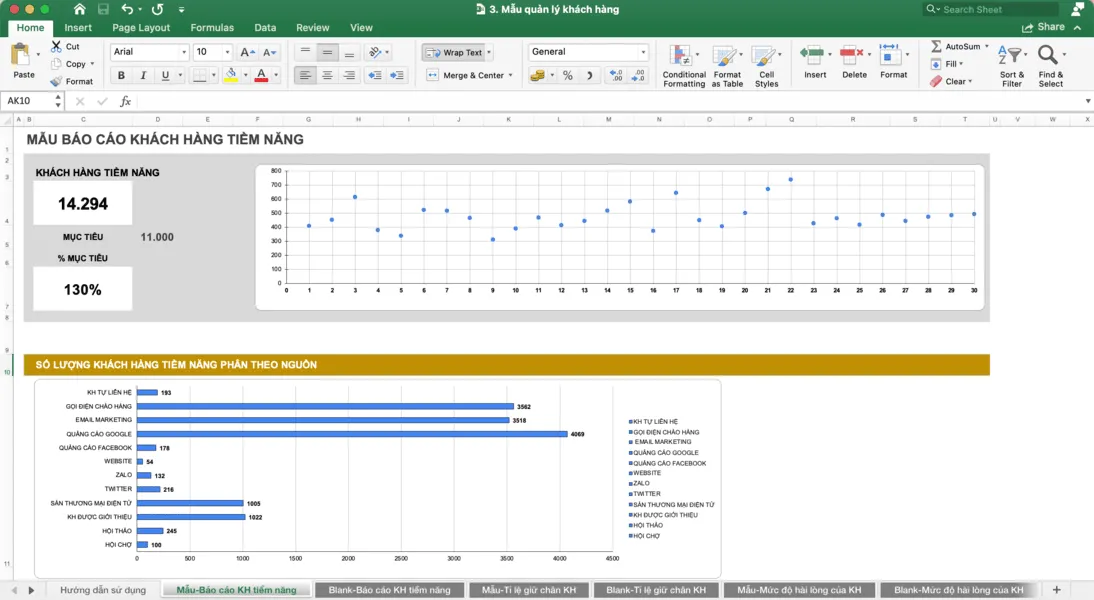Click the AutoSum sigma icon
This screenshot has width=1094, height=600.
click(936, 47)
